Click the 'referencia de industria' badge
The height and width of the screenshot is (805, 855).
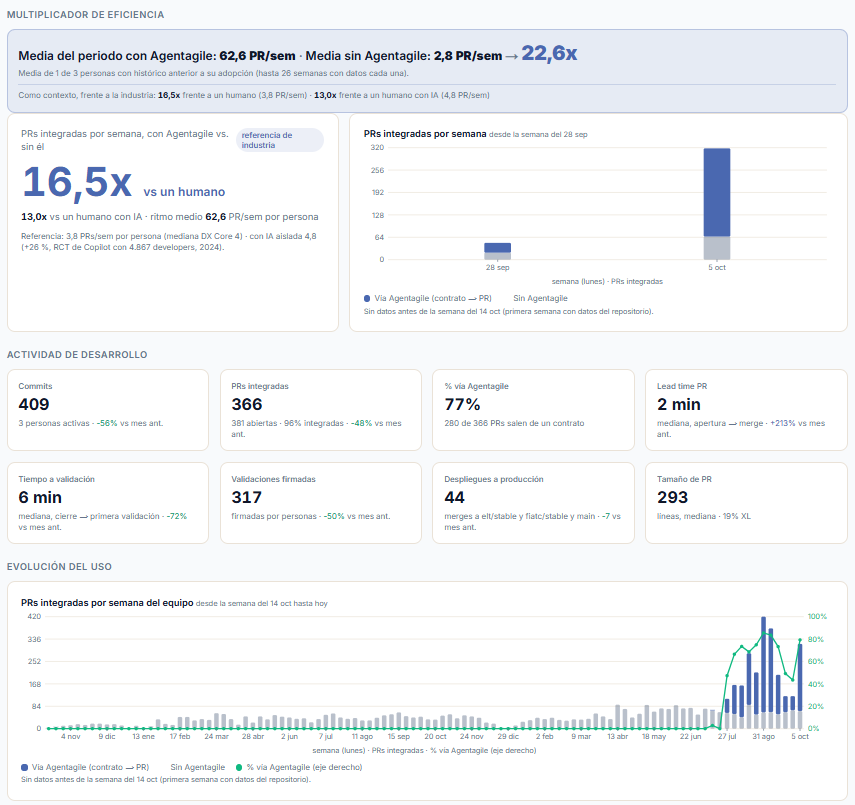pos(280,140)
